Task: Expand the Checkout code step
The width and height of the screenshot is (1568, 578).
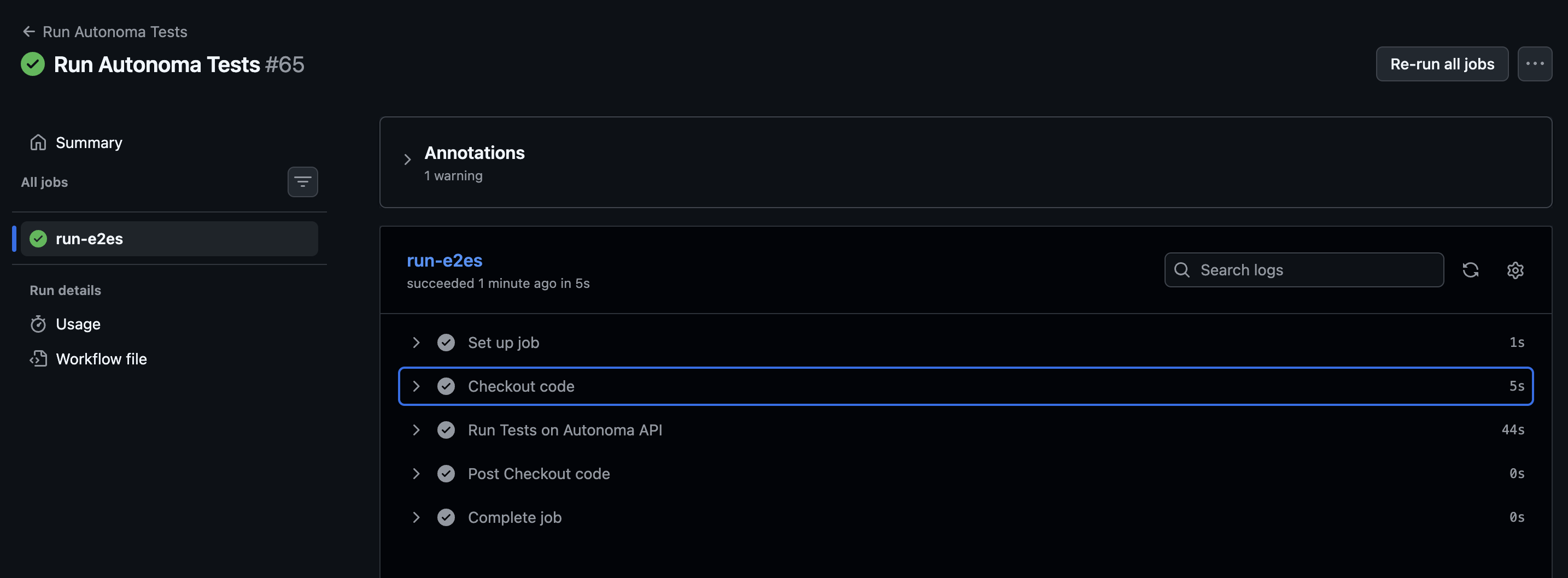Action: (x=417, y=386)
